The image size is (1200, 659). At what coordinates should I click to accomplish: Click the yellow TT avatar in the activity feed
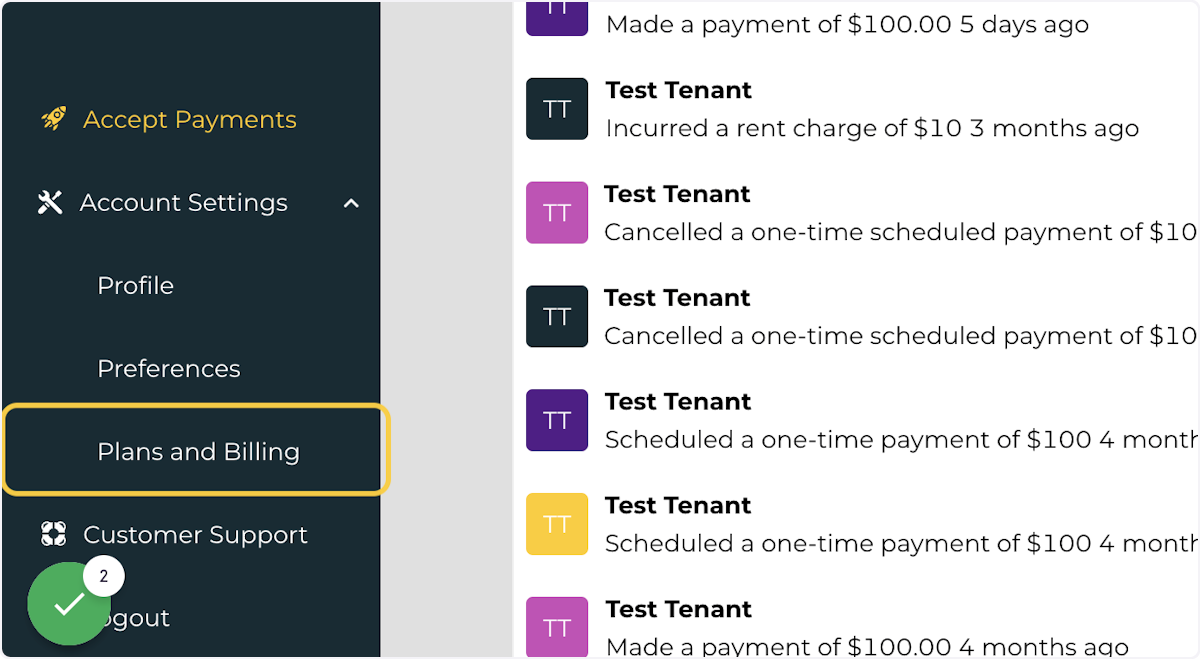click(x=556, y=524)
